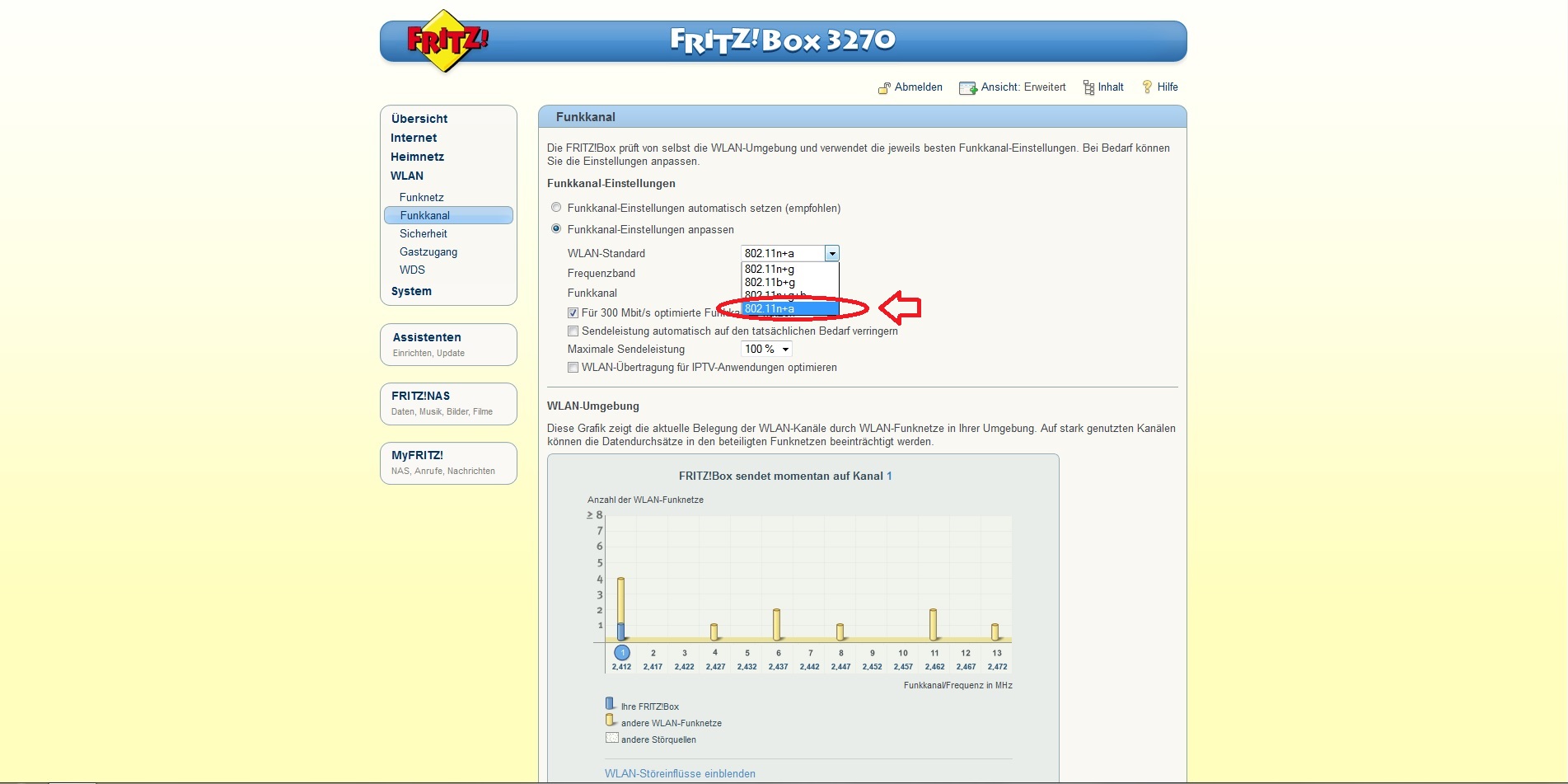Click the Abmelden logout icon
The width and height of the screenshot is (1568, 784).
(884, 87)
